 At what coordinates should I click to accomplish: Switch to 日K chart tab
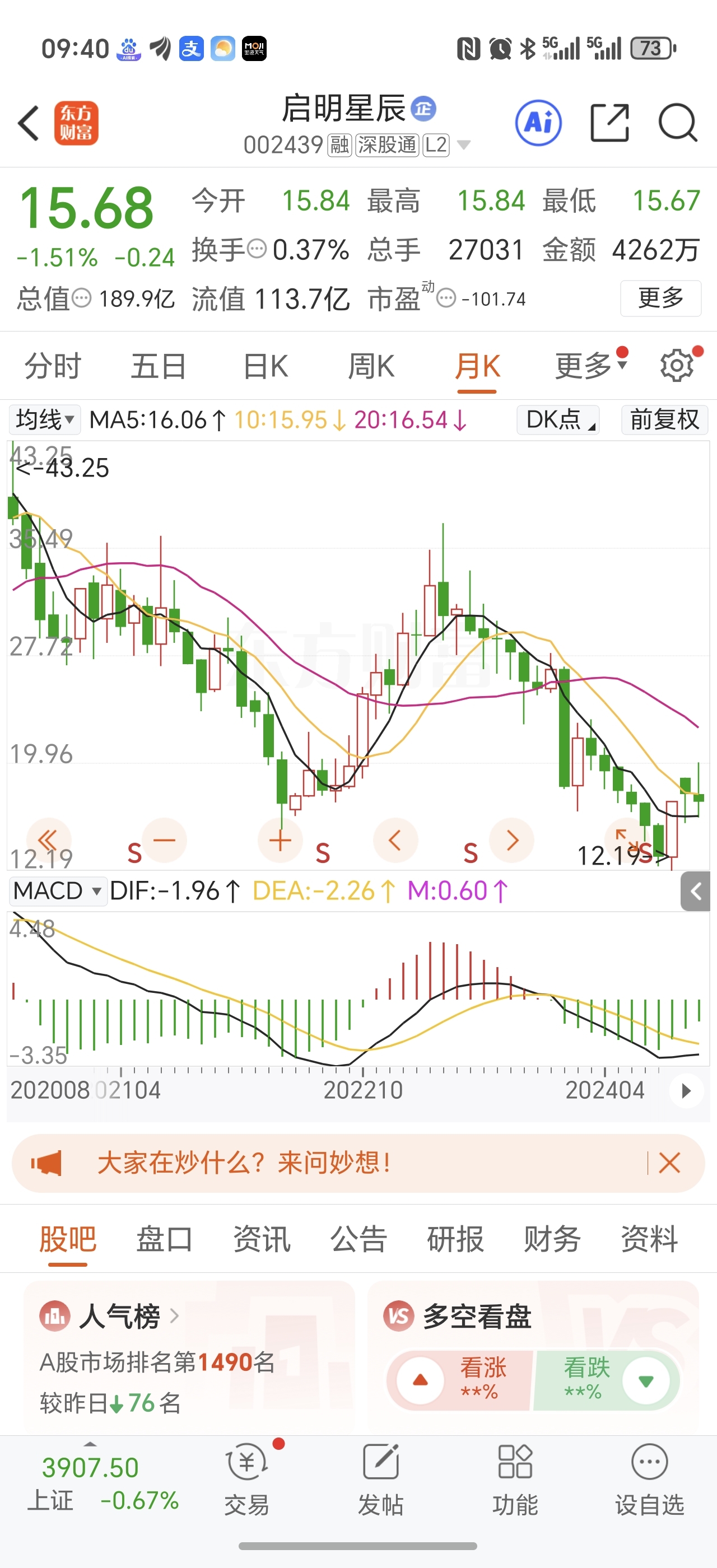(x=265, y=366)
